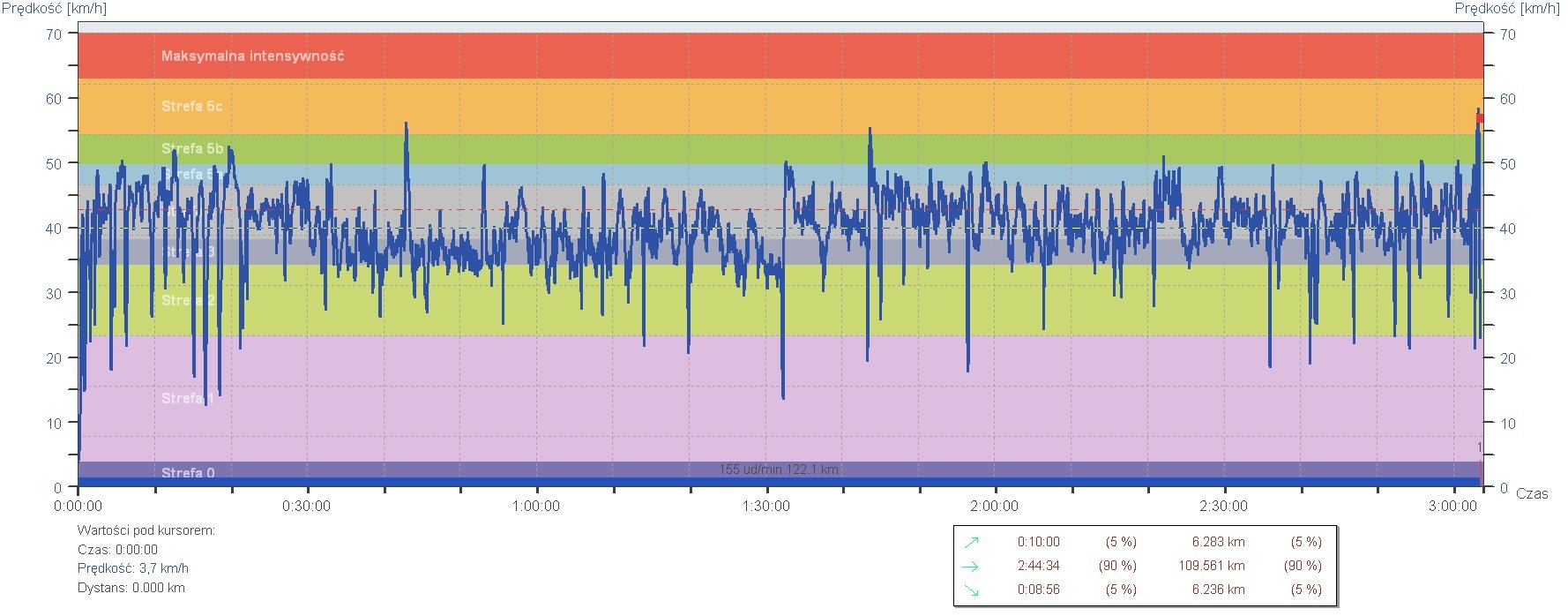Click the red marker at the graph's end
This screenshot has height=616, width=1568.
click(1480, 117)
